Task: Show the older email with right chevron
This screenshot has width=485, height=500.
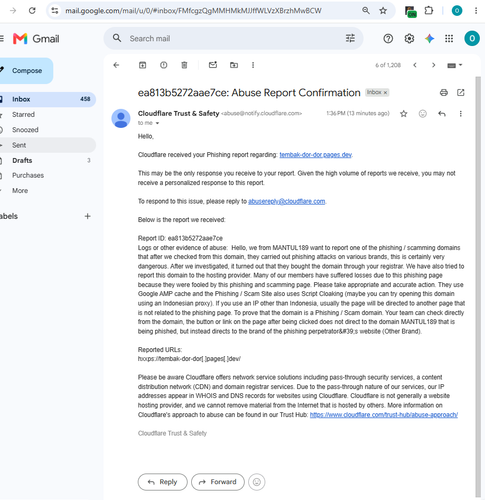Action: pos(433,65)
